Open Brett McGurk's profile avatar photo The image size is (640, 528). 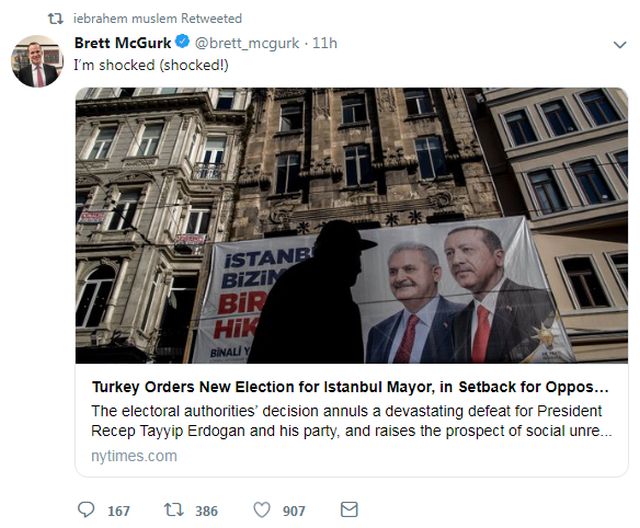point(37,62)
